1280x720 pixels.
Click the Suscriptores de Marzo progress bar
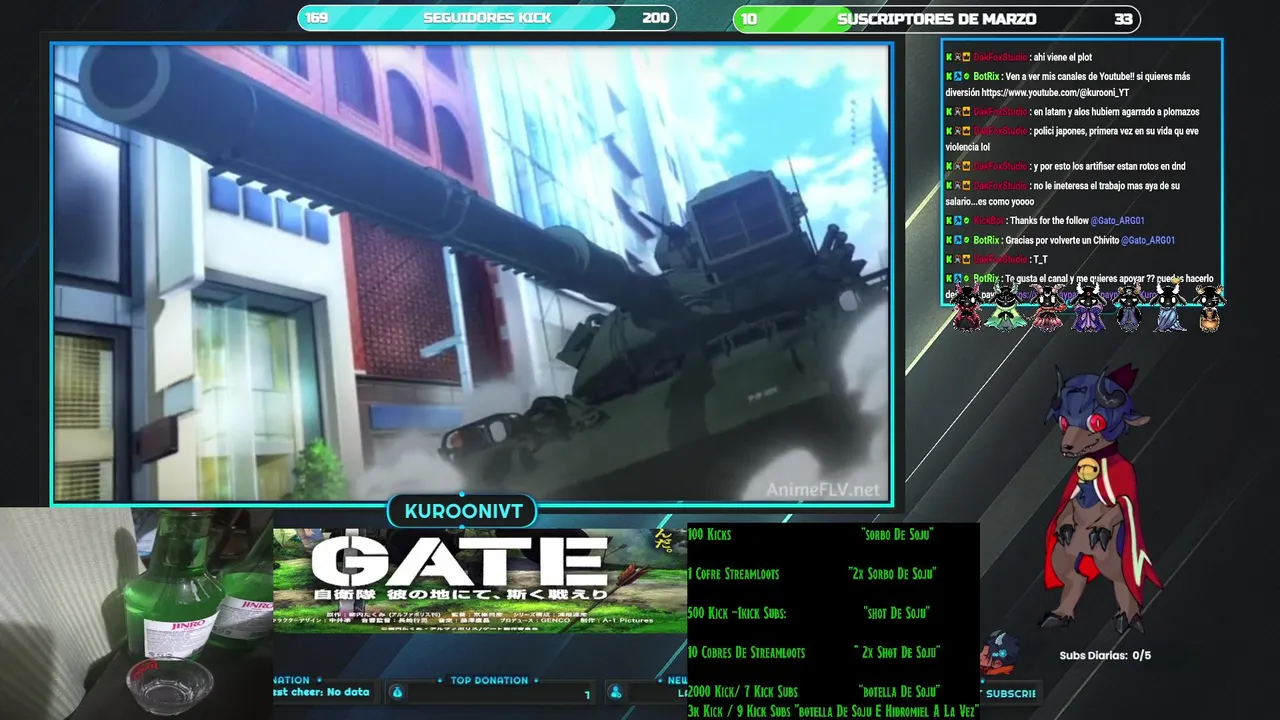point(937,18)
